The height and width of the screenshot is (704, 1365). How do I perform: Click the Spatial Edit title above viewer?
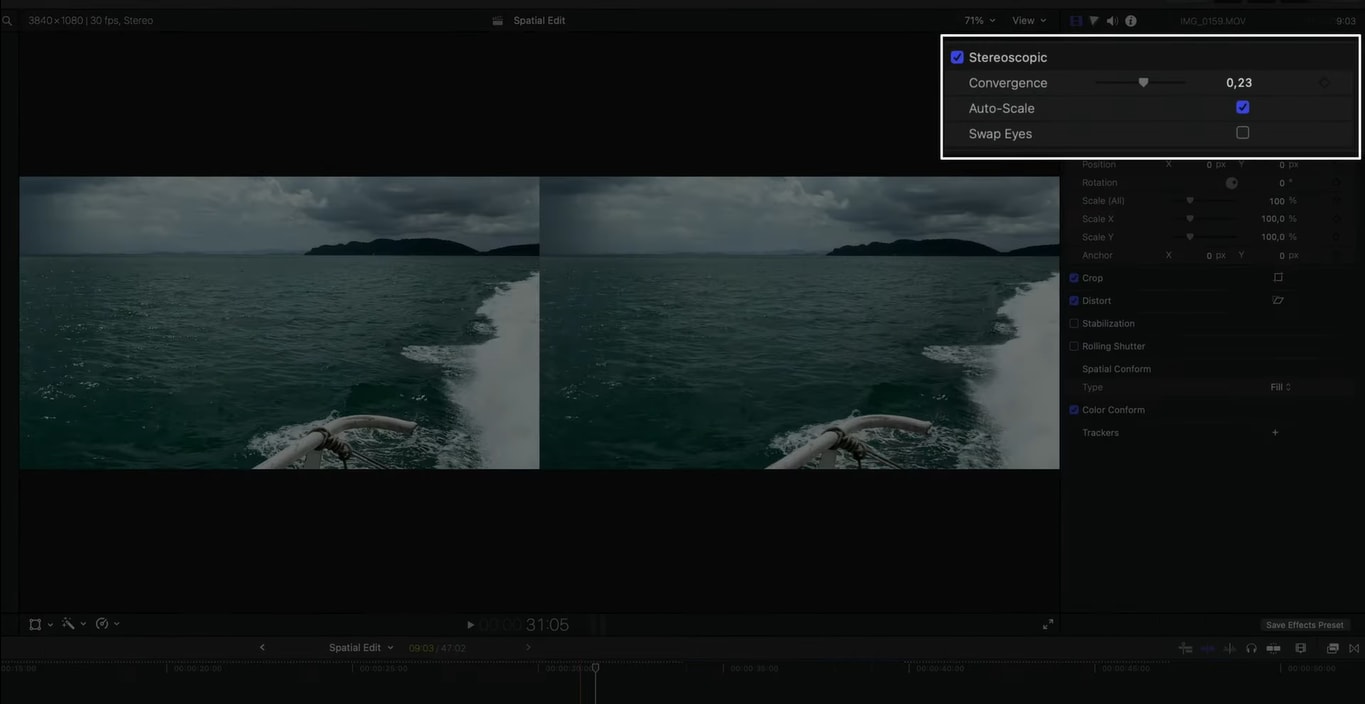539,20
